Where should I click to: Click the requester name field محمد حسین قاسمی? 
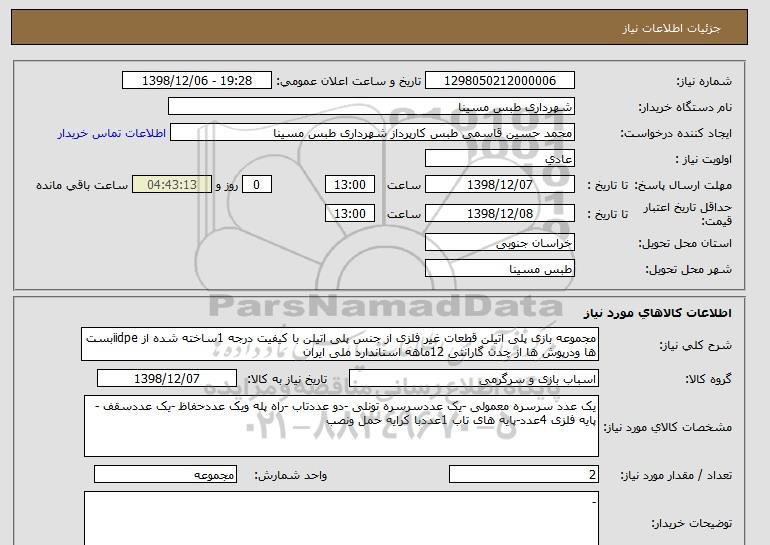[372, 133]
